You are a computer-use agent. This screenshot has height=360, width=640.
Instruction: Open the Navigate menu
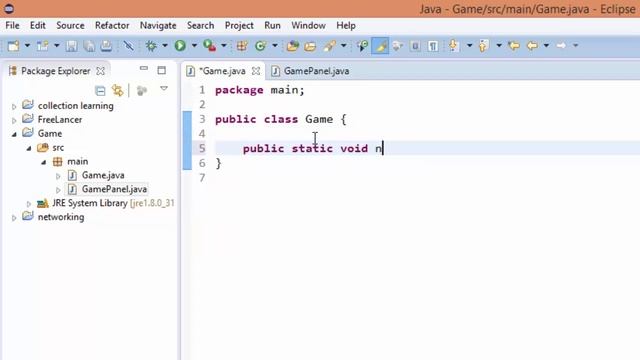click(x=158, y=25)
